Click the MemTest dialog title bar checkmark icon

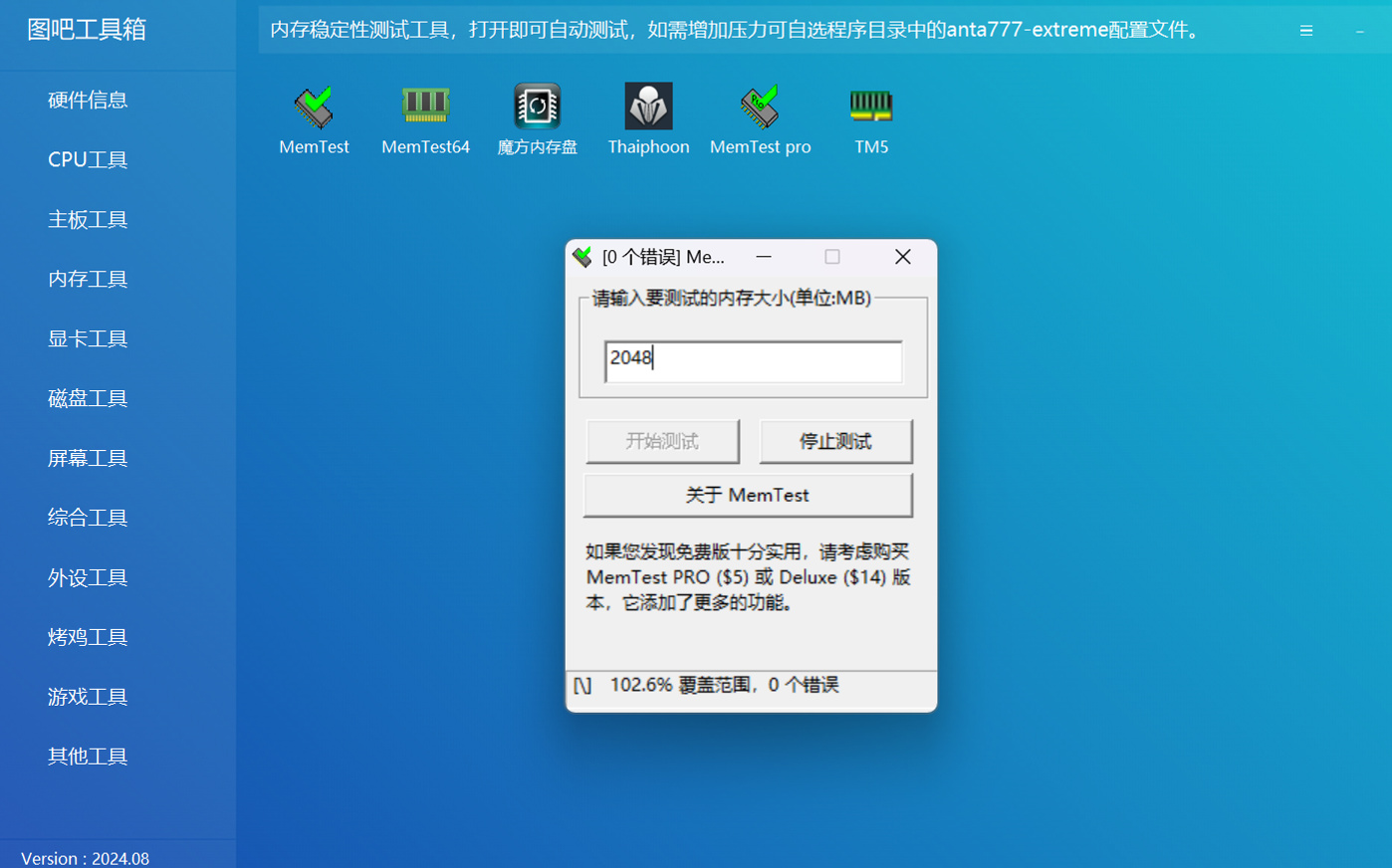[x=582, y=257]
